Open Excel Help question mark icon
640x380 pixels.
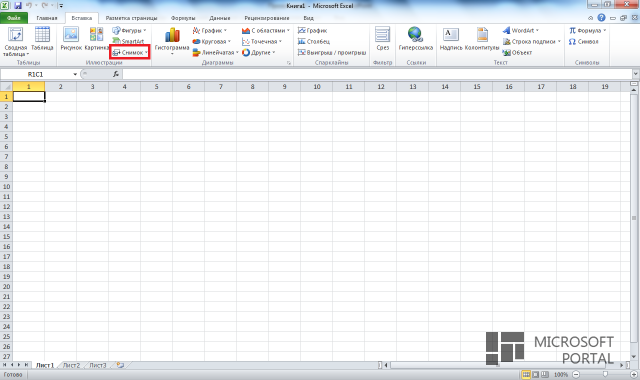601,18
